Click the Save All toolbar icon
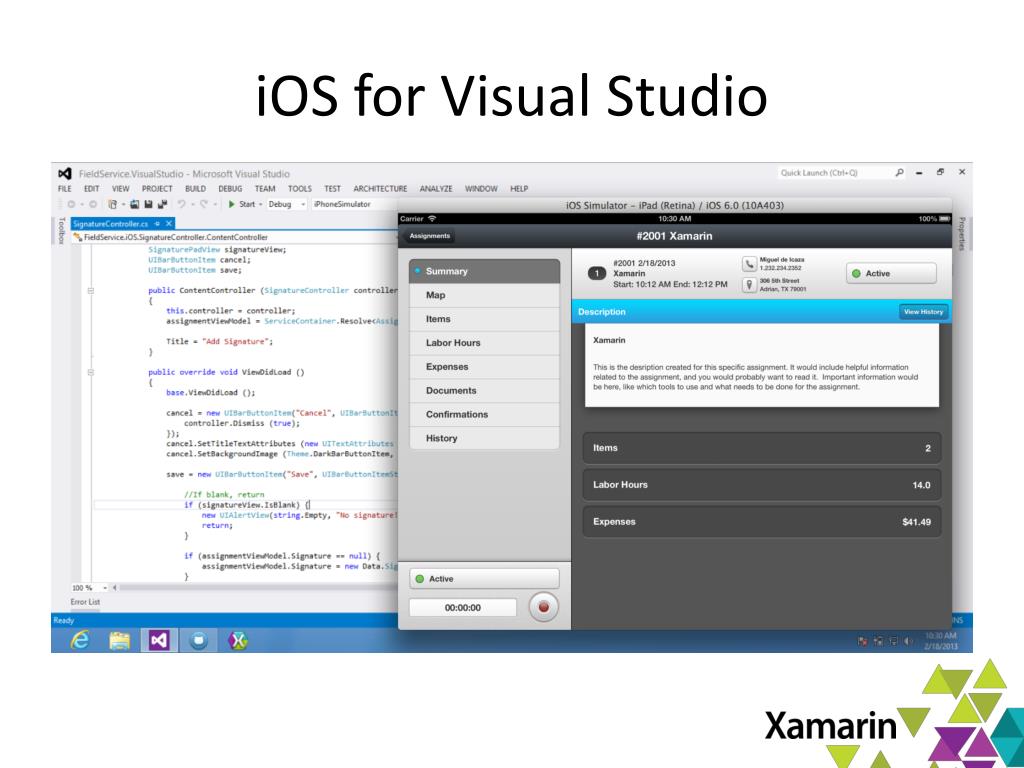 (163, 204)
